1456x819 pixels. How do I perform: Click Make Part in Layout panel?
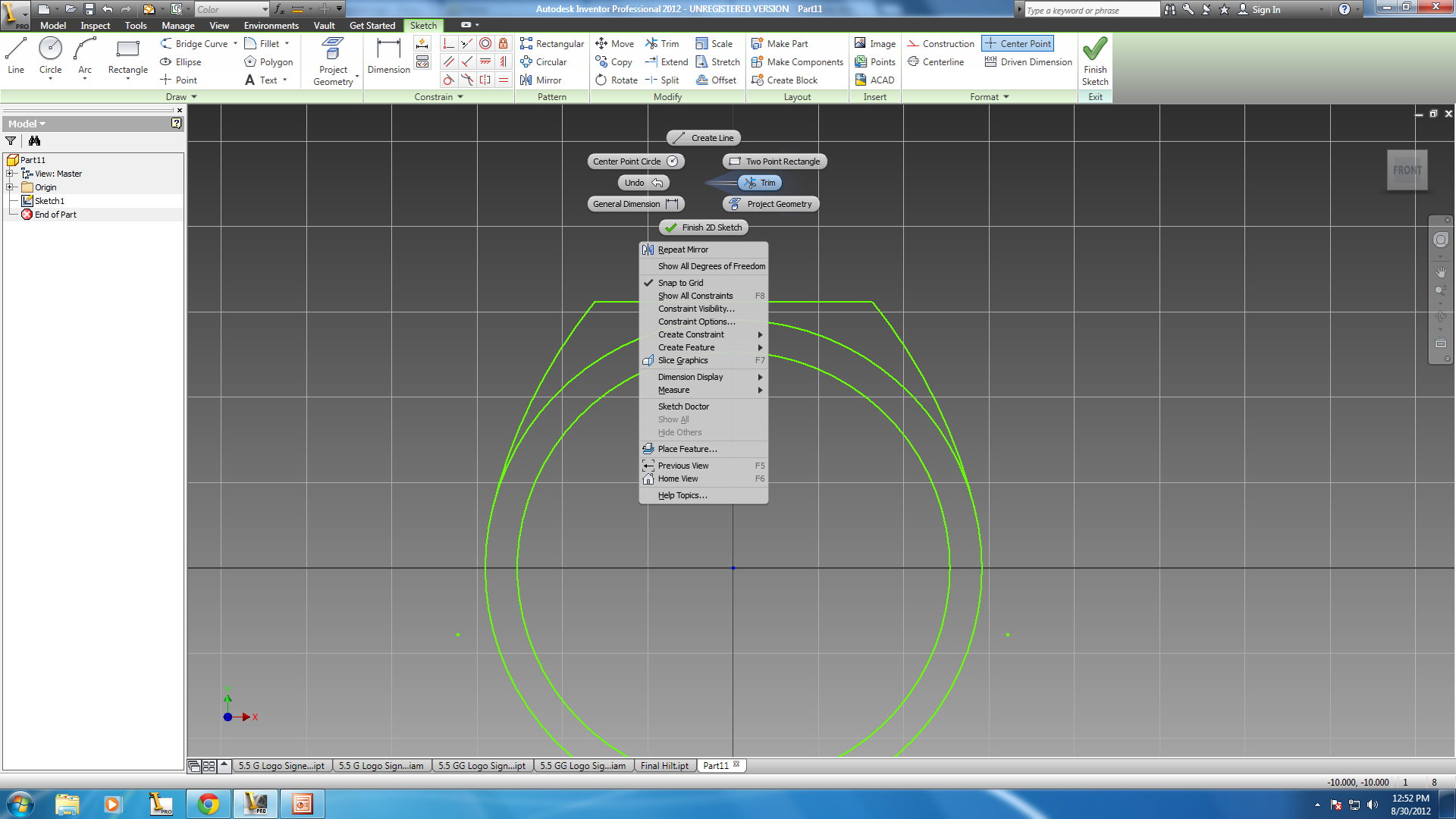[x=780, y=44]
